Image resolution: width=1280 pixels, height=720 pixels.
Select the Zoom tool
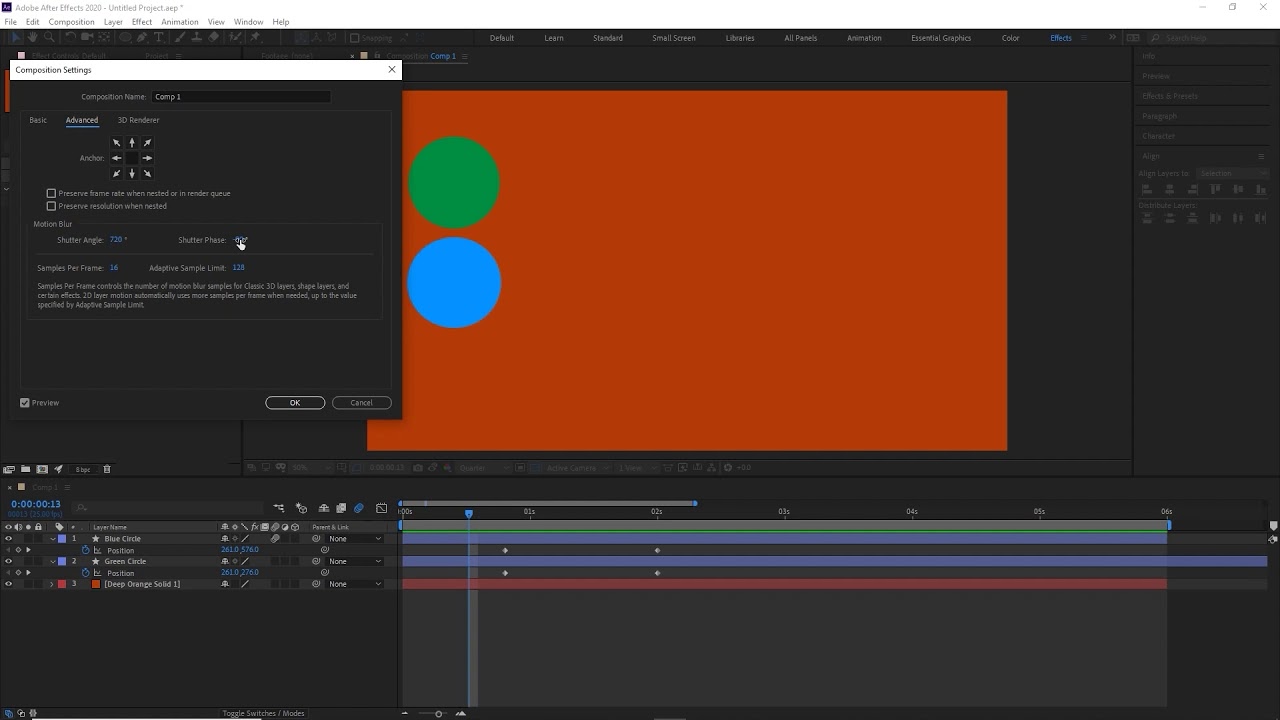(49, 37)
